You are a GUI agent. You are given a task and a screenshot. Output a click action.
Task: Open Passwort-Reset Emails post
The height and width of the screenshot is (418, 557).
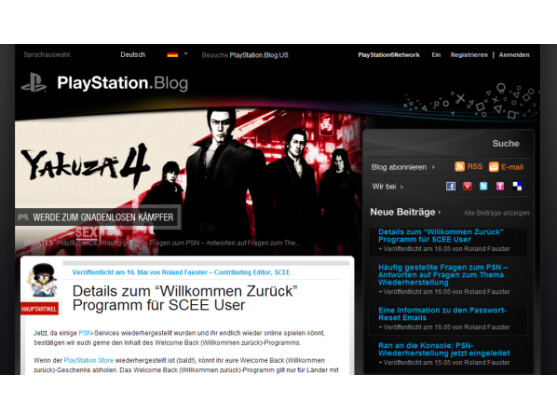tap(442, 314)
